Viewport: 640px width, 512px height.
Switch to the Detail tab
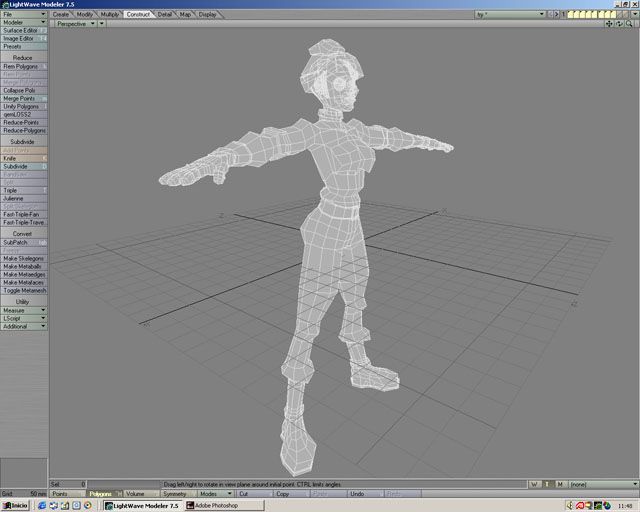coord(164,14)
